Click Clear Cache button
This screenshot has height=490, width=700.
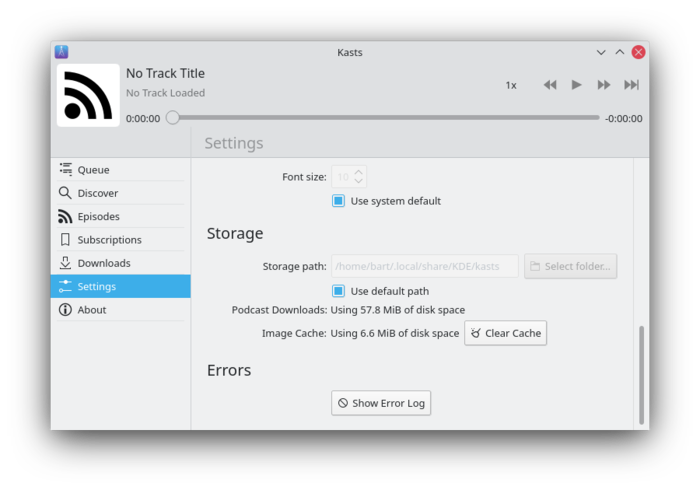tap(505, 333)
